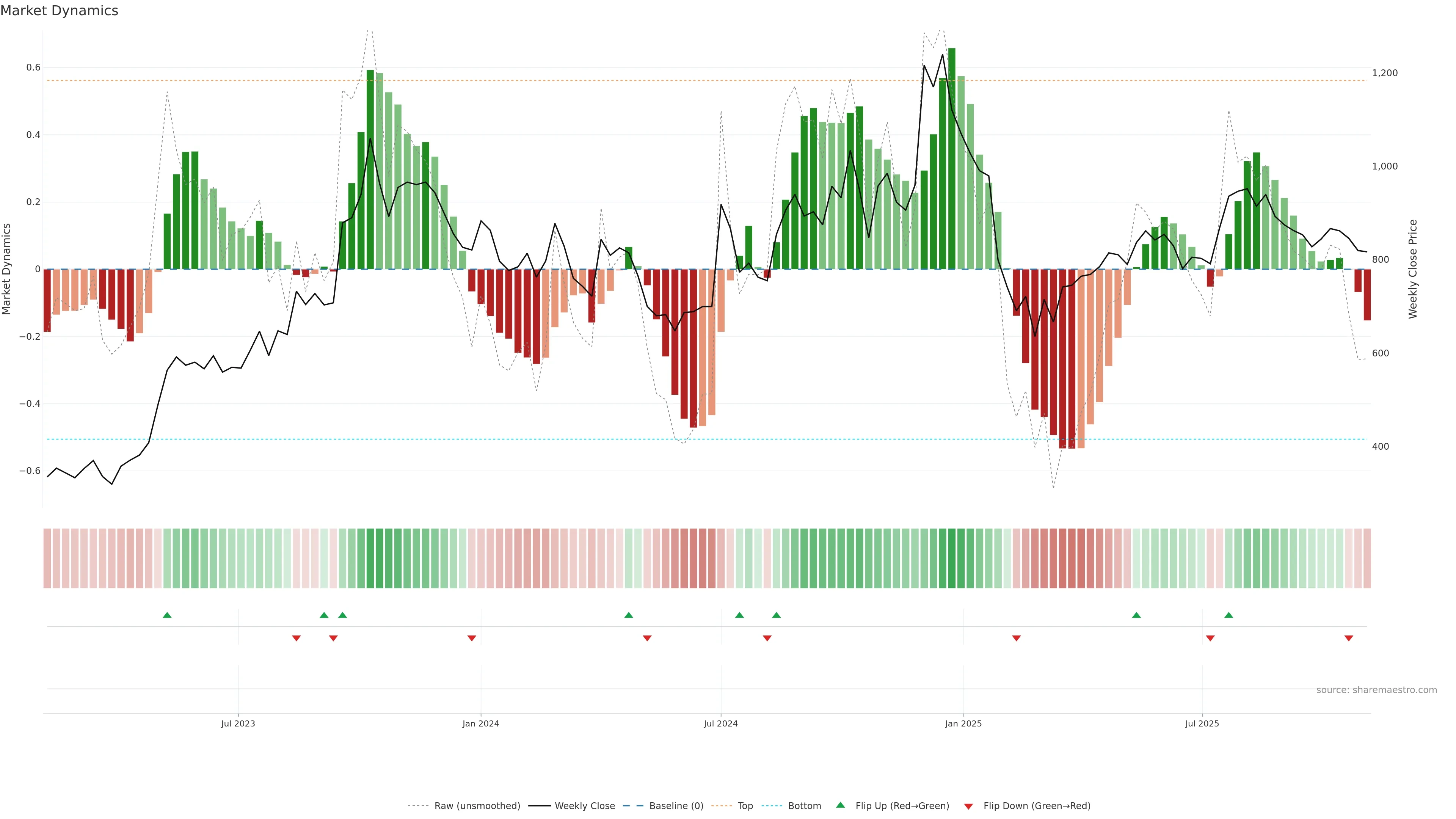This screenshot has width=1456, height=819.
Task: Click the Market Dynamics chart title
Action: tap(60, 11)
